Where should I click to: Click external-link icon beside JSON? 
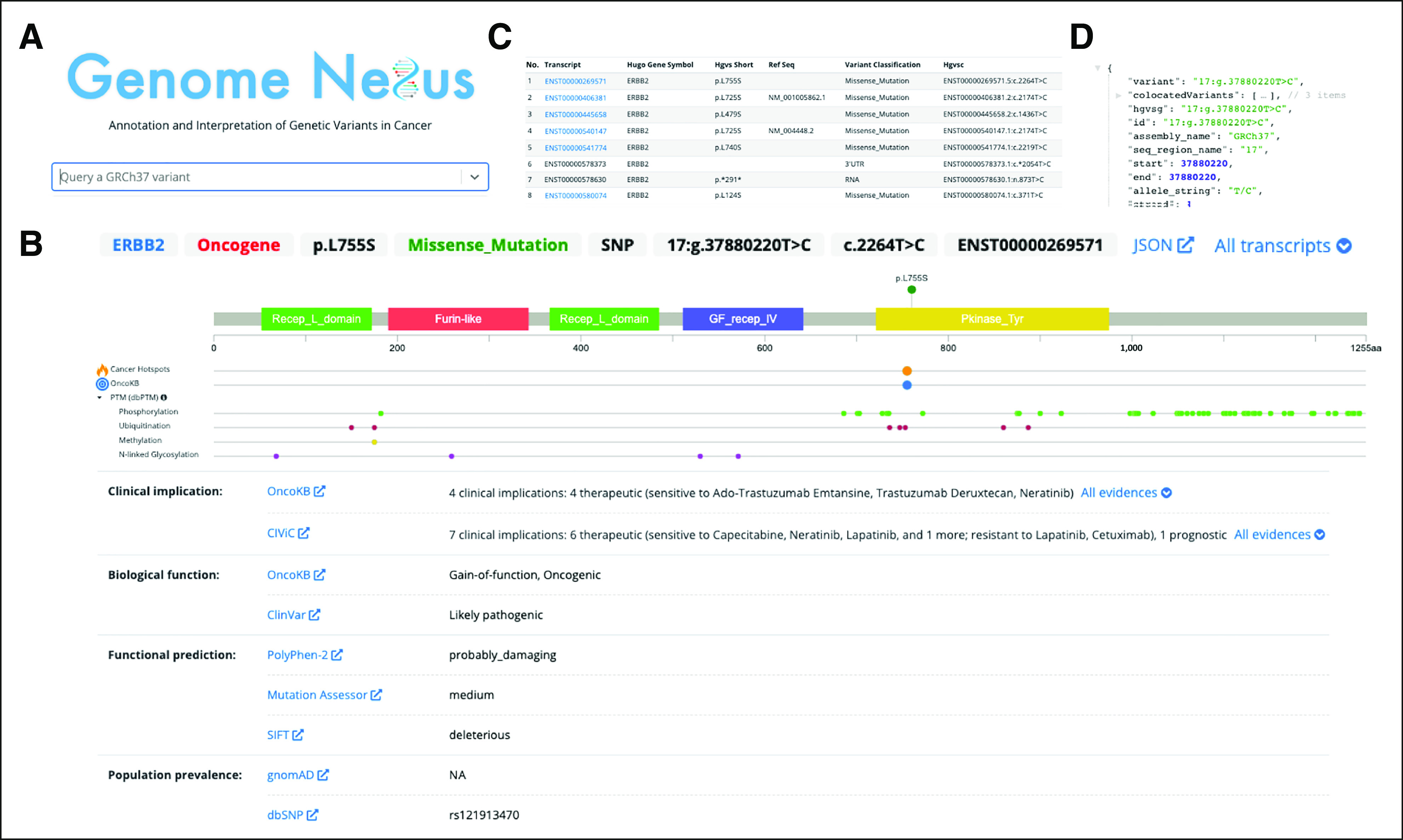[x=1185, y=245]
